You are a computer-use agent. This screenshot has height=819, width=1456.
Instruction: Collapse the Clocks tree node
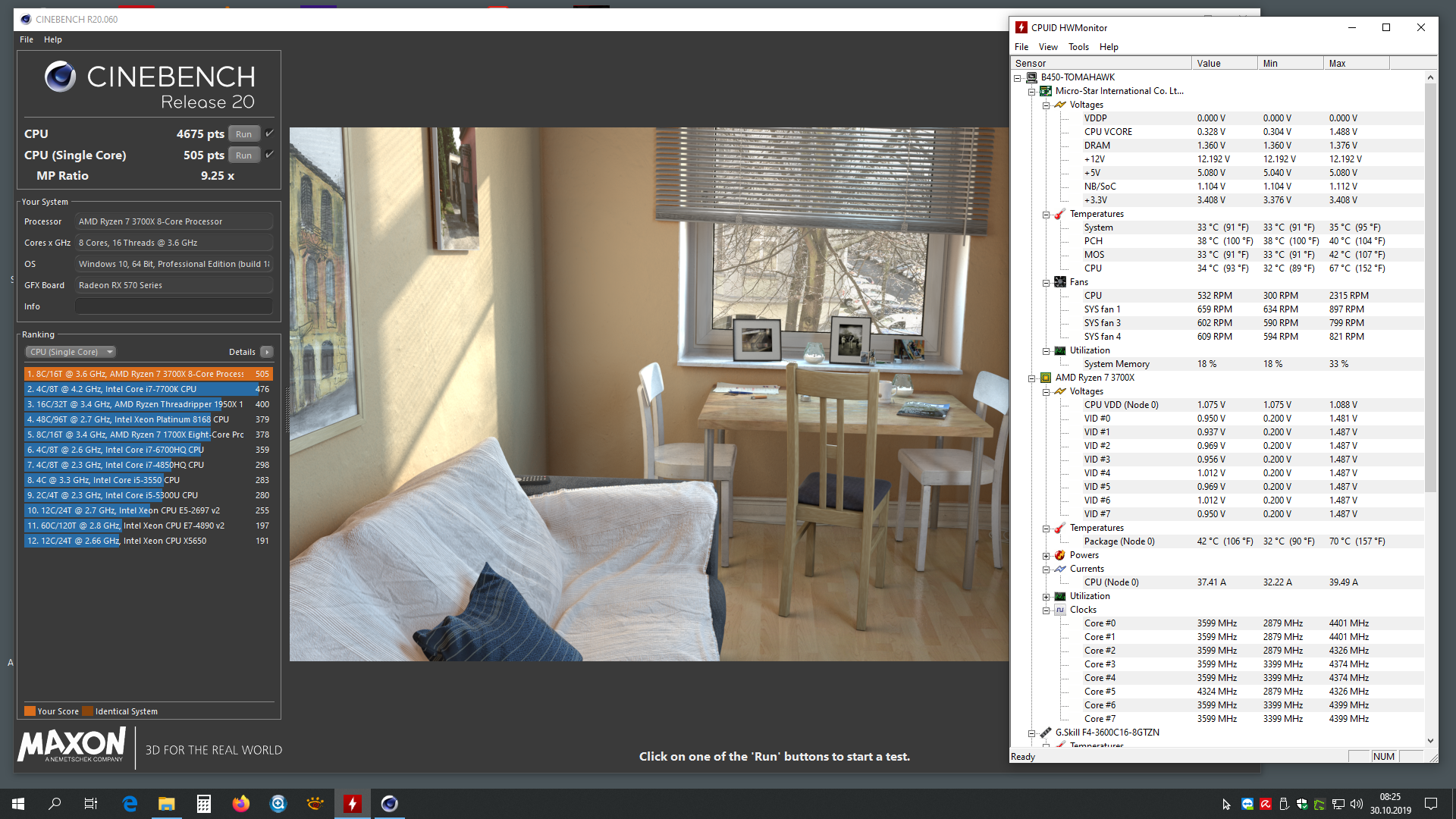tap(1046, 610)
